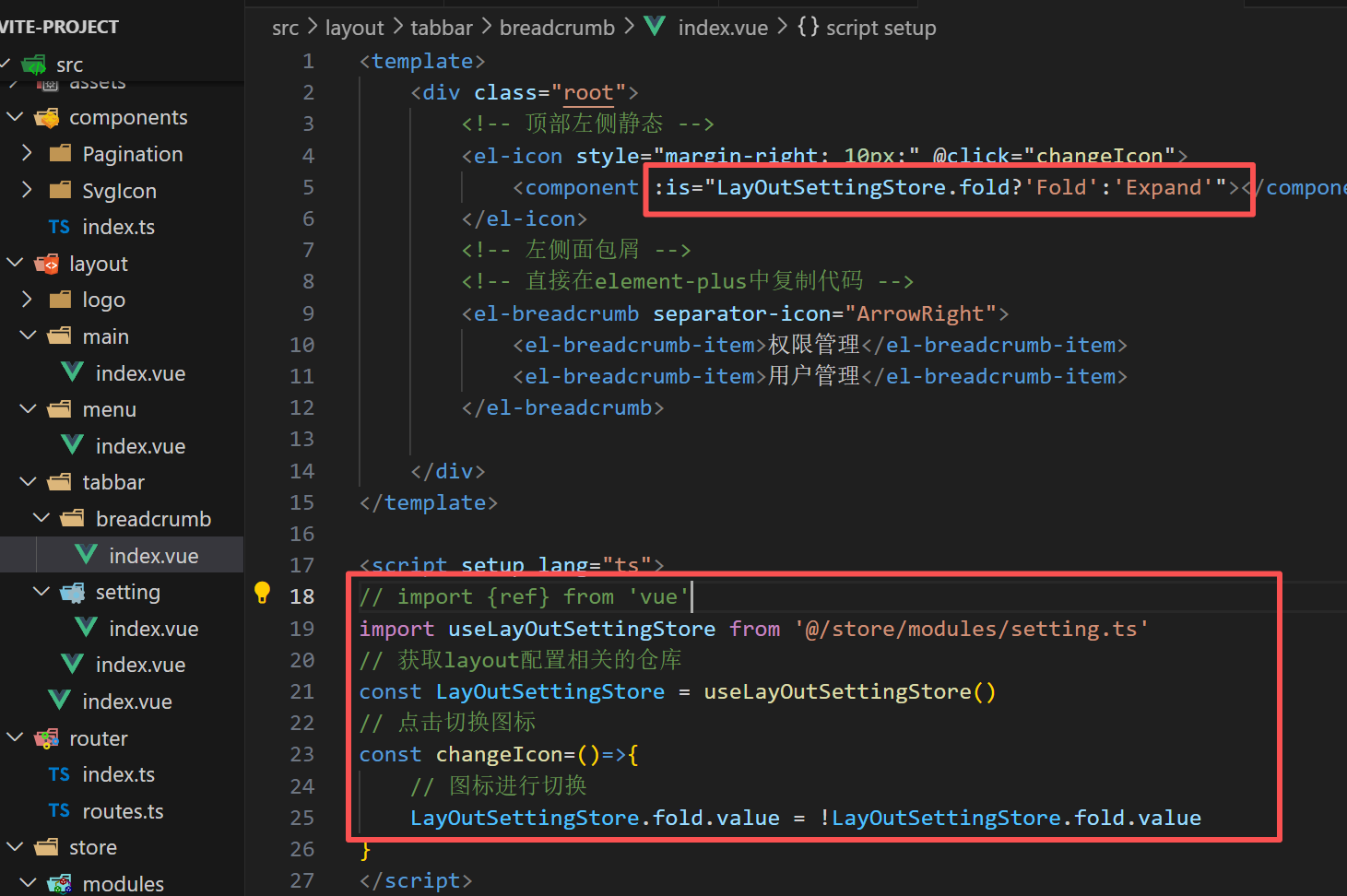Click the menu folder icon

[60, 409]
